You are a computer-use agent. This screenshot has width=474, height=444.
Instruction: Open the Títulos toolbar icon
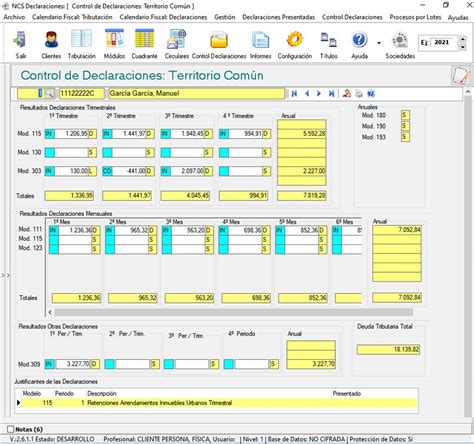click(x=329, y=40)
